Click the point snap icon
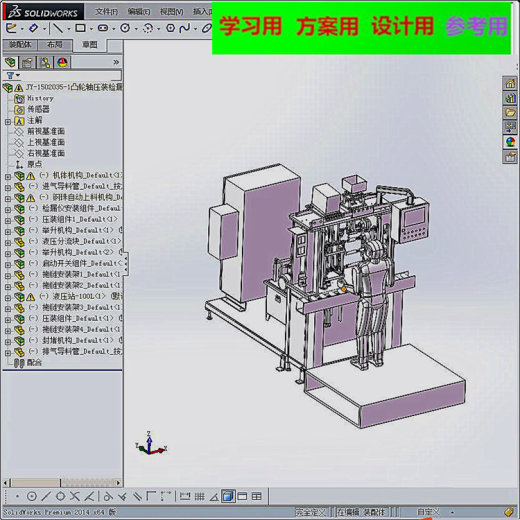The height and width of the screenshot is (520, 520). point(17,497)
